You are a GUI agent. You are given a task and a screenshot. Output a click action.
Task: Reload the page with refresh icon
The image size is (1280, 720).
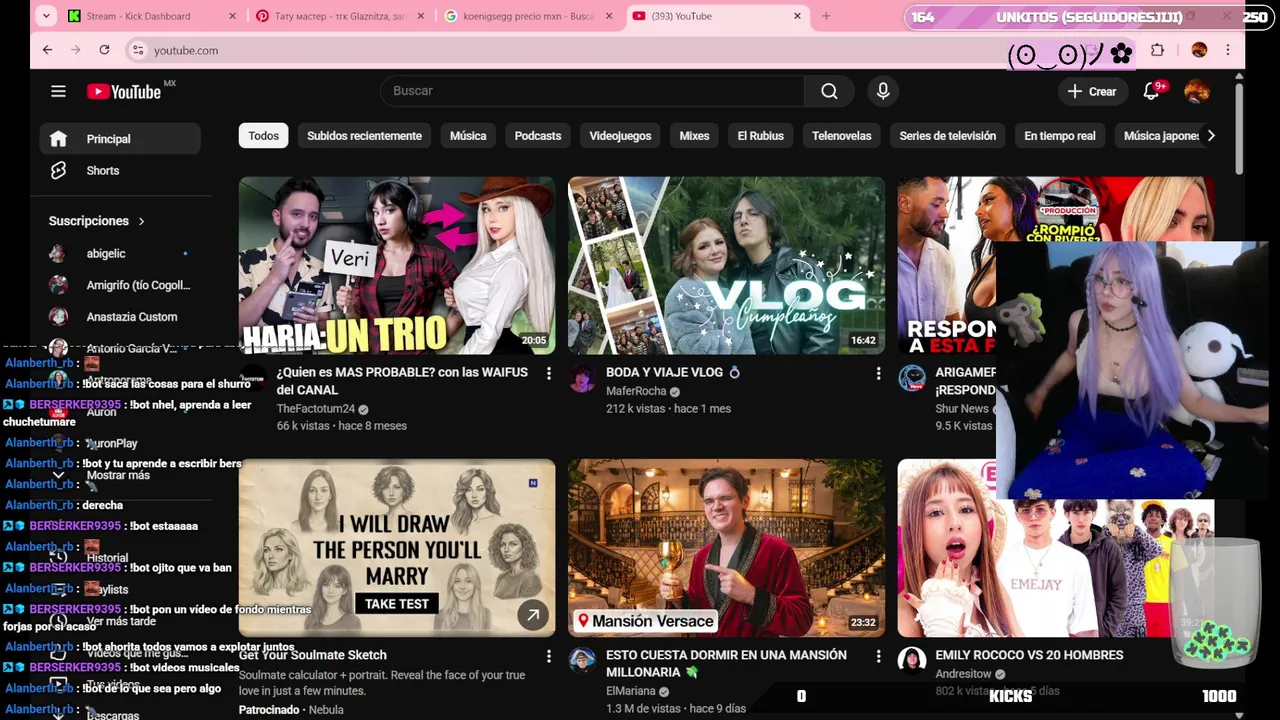[104, 50]
